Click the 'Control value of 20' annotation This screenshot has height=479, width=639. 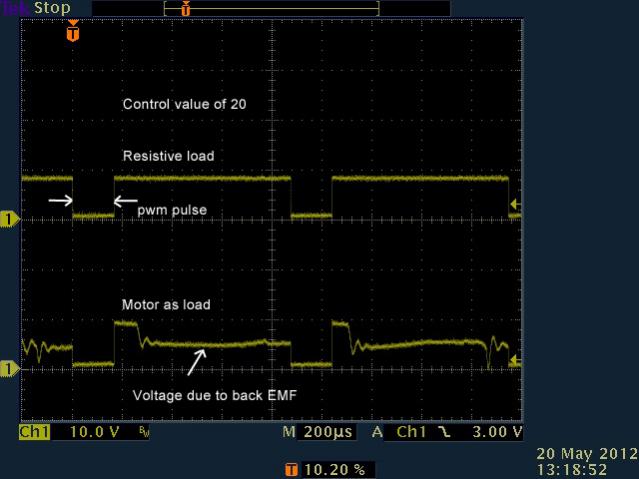tap(185, 104)
